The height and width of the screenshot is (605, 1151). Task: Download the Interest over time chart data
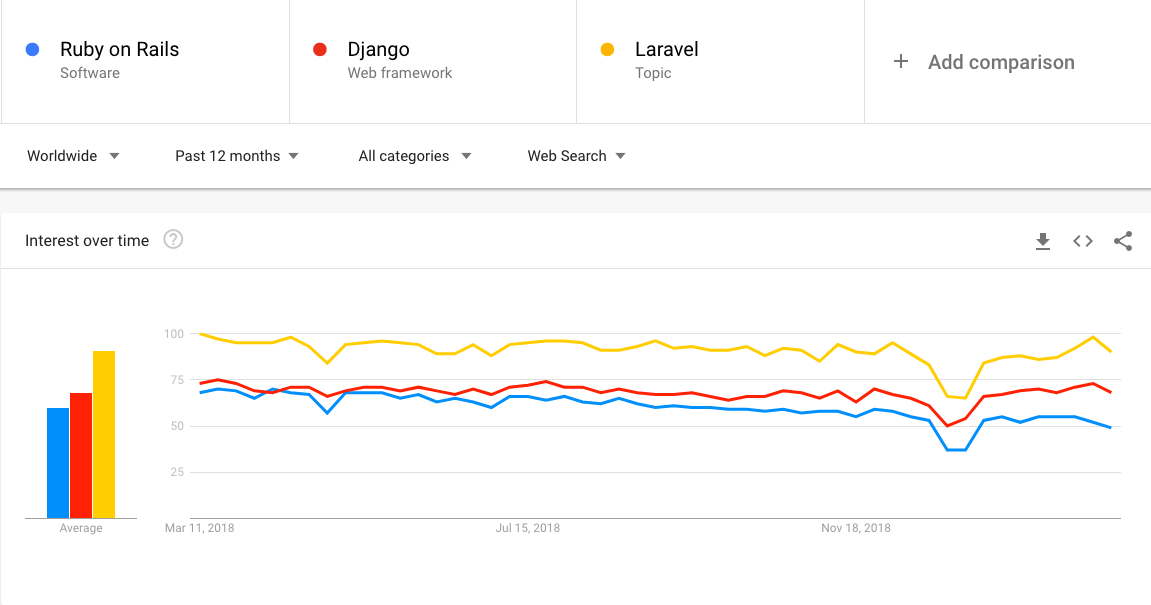[x=1043, y=241]
